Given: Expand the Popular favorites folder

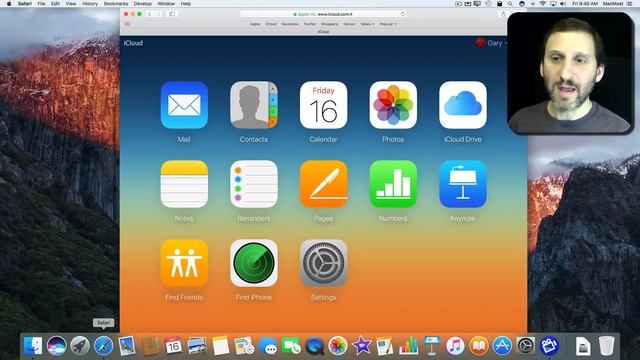Looking at the screenshot, I should (388, 24).
